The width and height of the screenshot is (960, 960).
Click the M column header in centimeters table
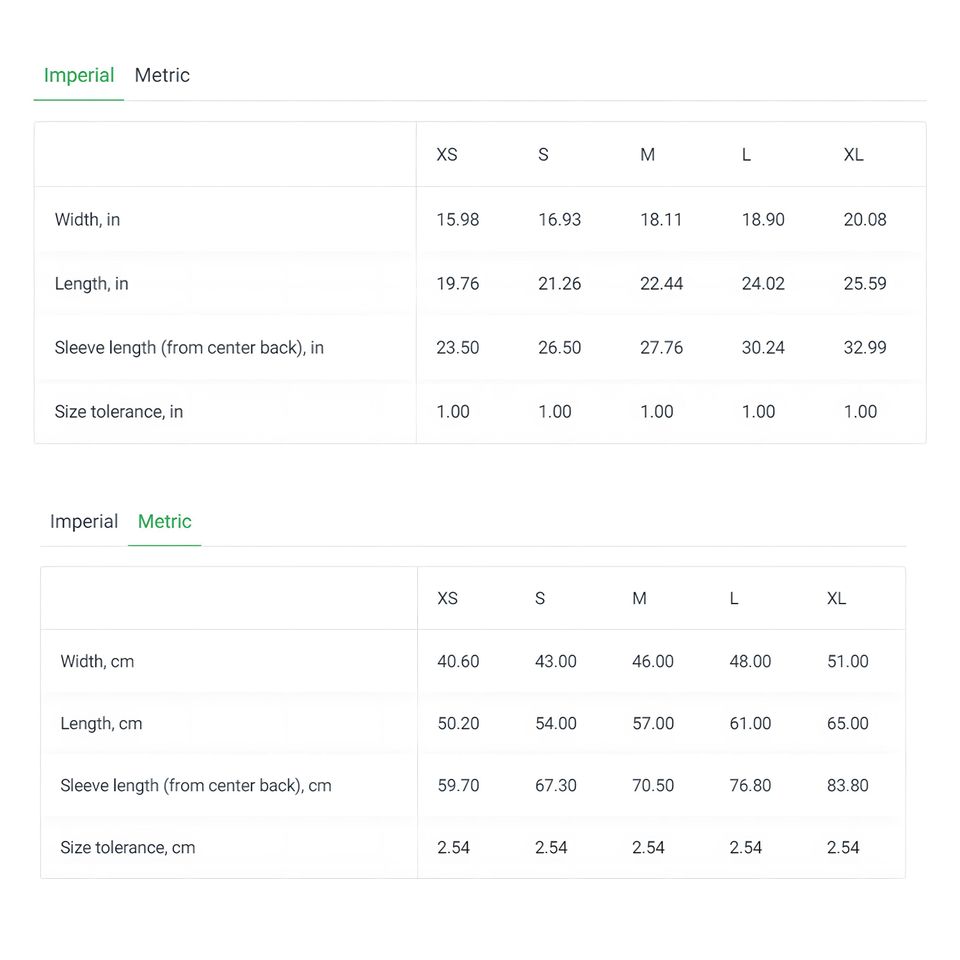point(639,599)
